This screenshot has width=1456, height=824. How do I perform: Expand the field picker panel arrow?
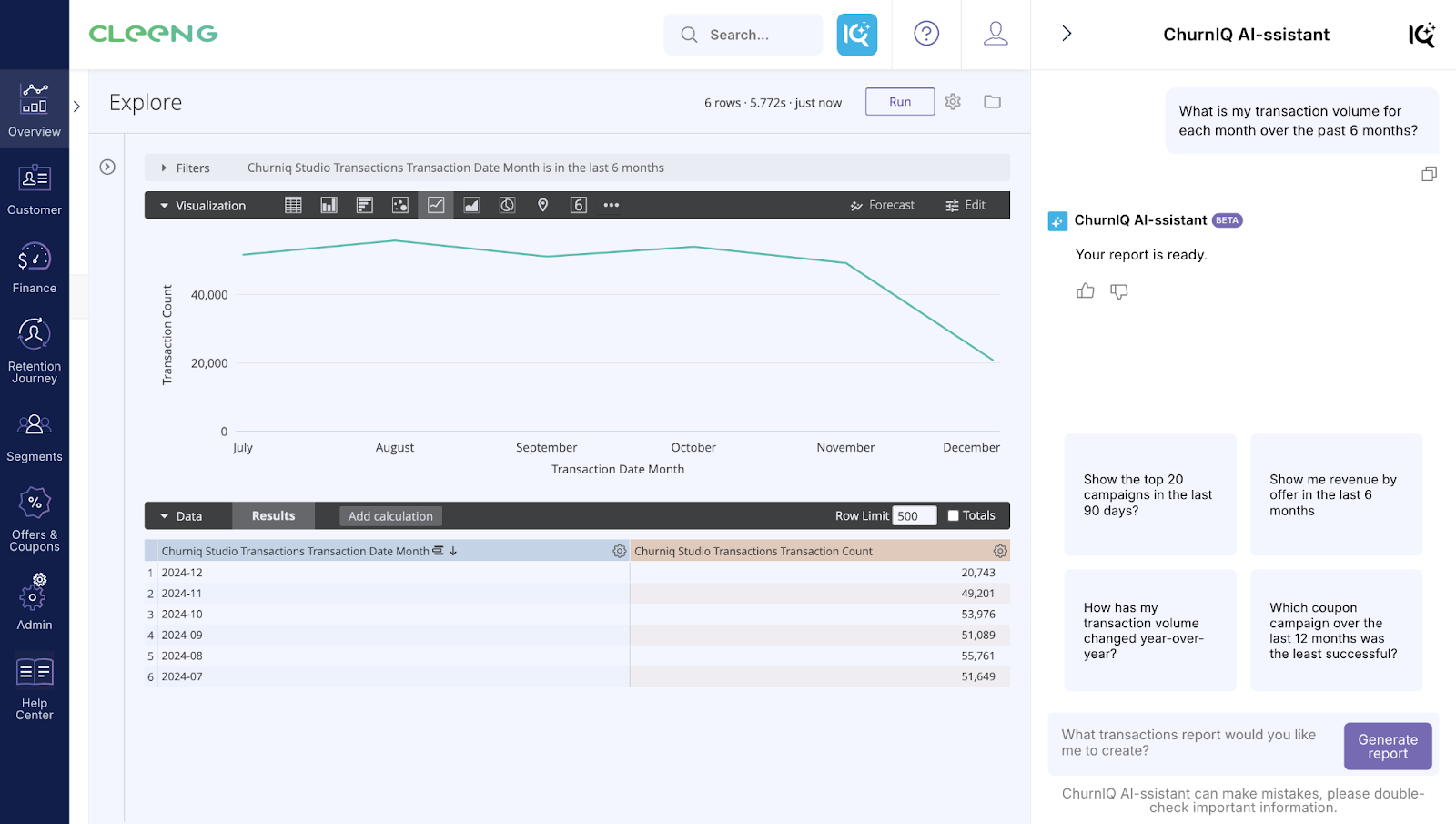107,167
